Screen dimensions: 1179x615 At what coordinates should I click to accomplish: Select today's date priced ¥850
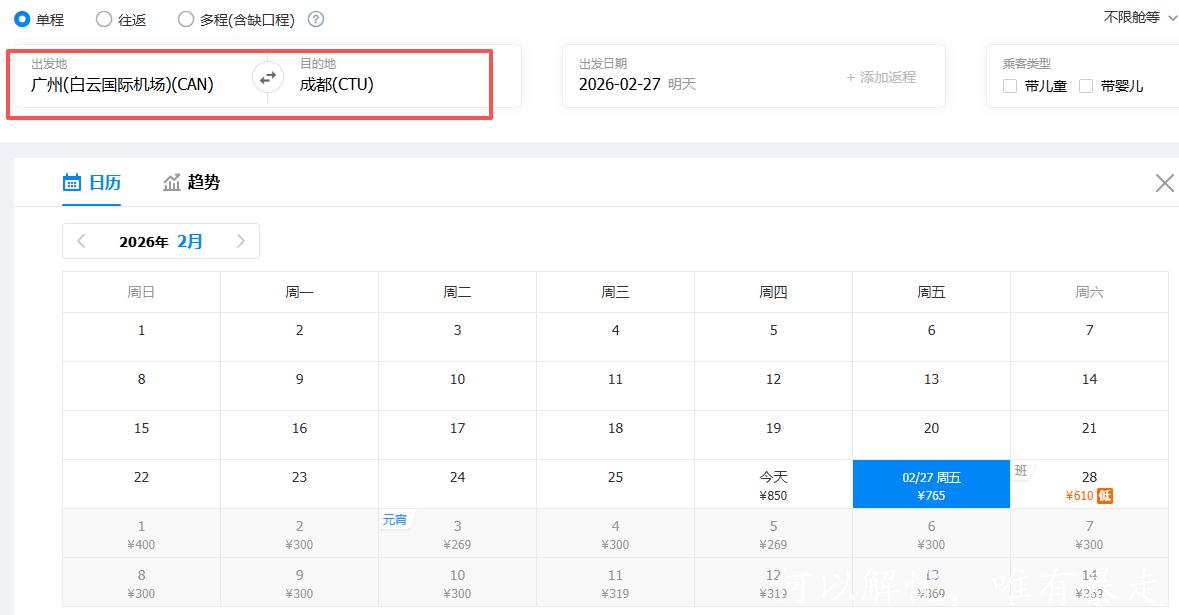(773, 485)
